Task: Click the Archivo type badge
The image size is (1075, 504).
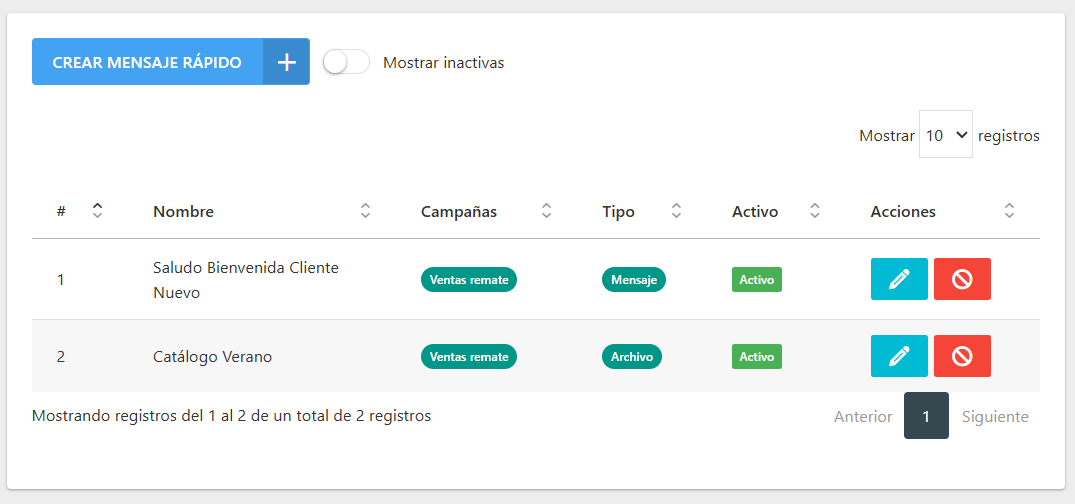Action: 631,356
